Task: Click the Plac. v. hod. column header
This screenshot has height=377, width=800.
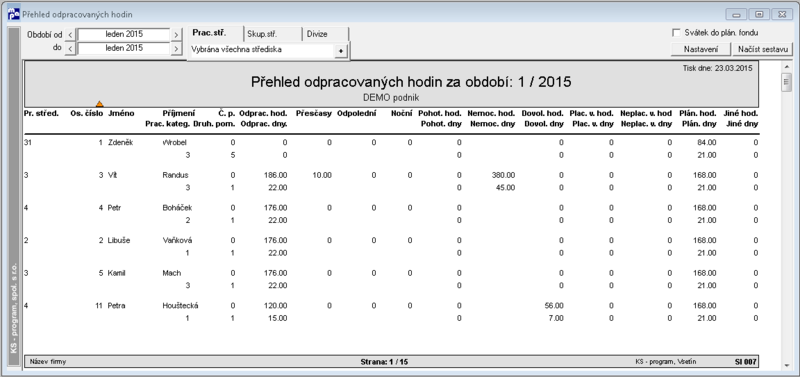Action: click(591, 113)
